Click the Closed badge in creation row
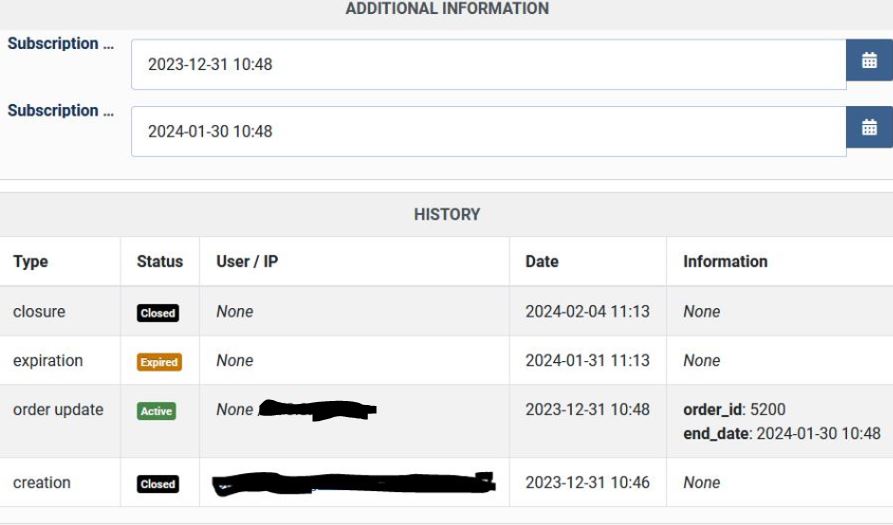The width and height of the screenshot is (893, 525). pyautogui.click(x=158, y=484)
